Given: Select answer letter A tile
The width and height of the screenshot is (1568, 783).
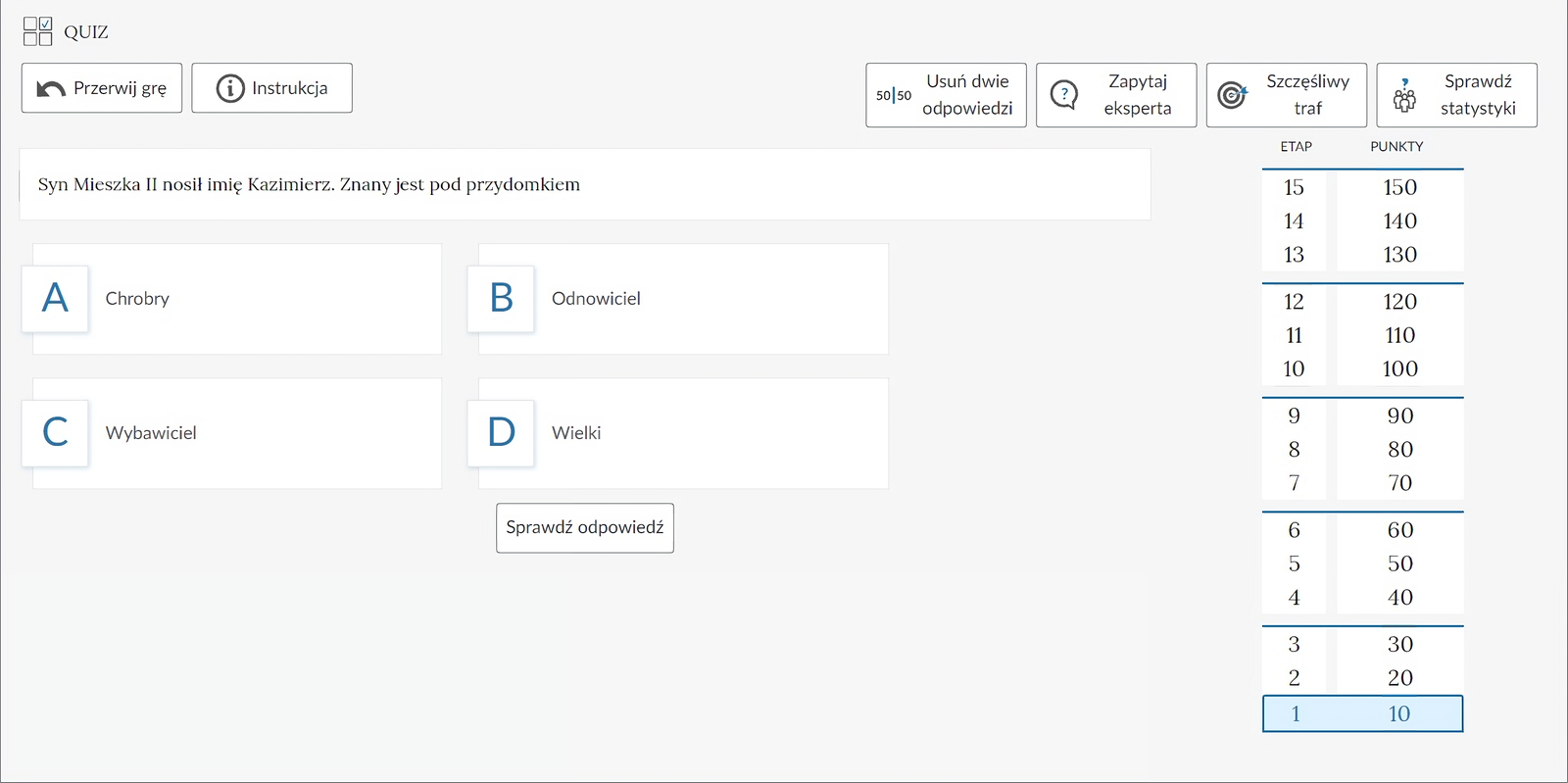Looking at the screenshot, I should point(56,298).
